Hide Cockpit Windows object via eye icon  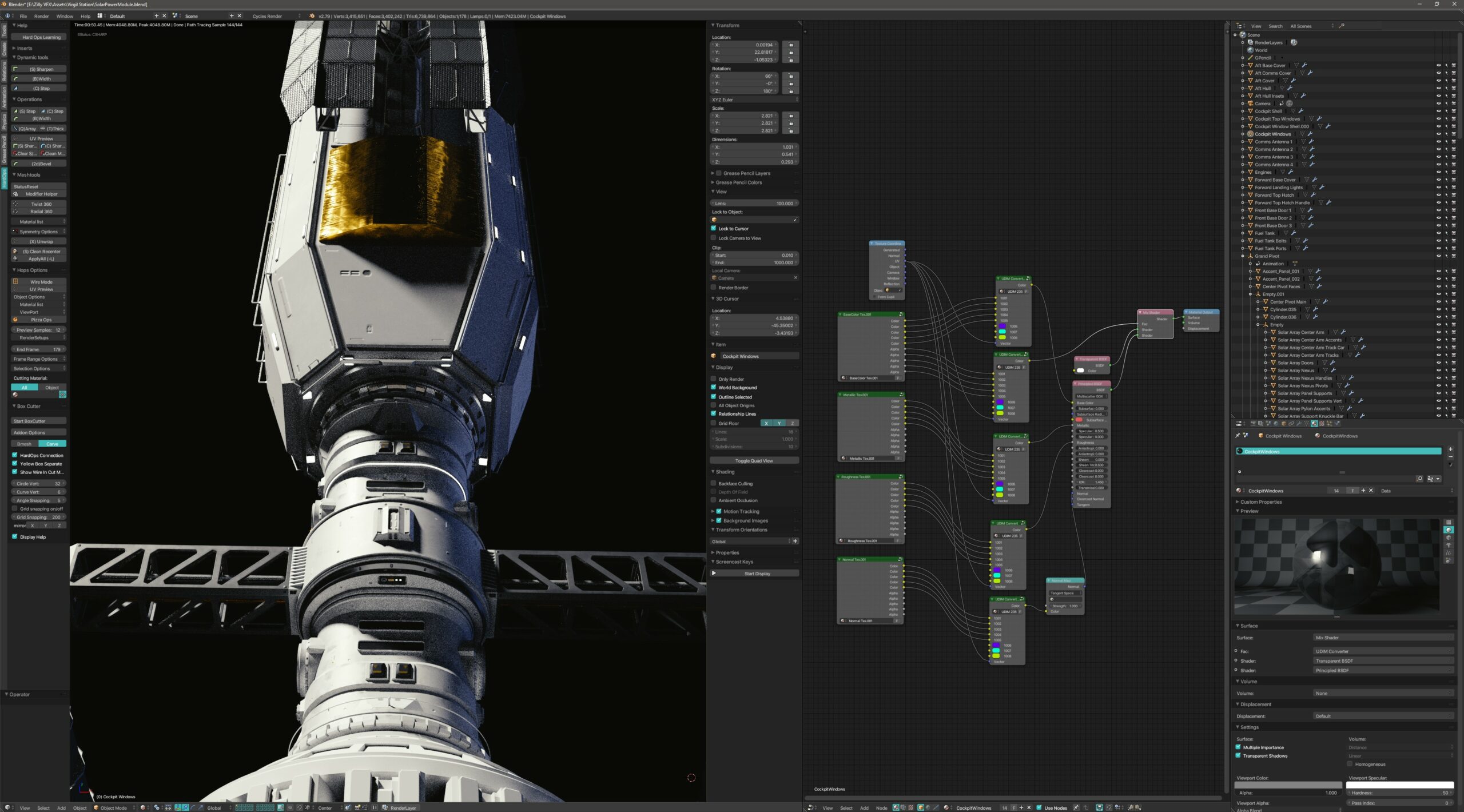click(x=1439, y=134)
